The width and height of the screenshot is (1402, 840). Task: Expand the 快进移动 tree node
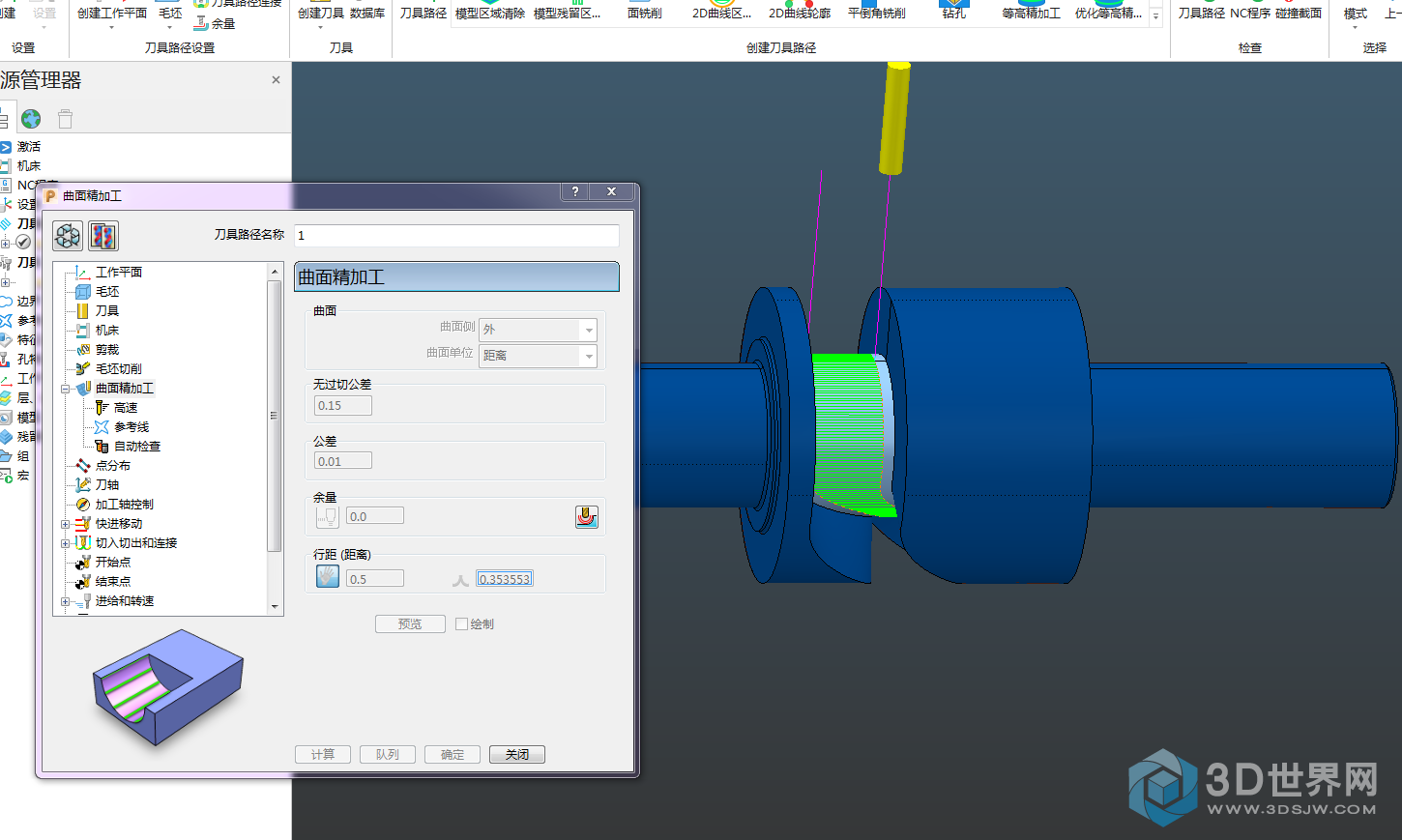66,524
